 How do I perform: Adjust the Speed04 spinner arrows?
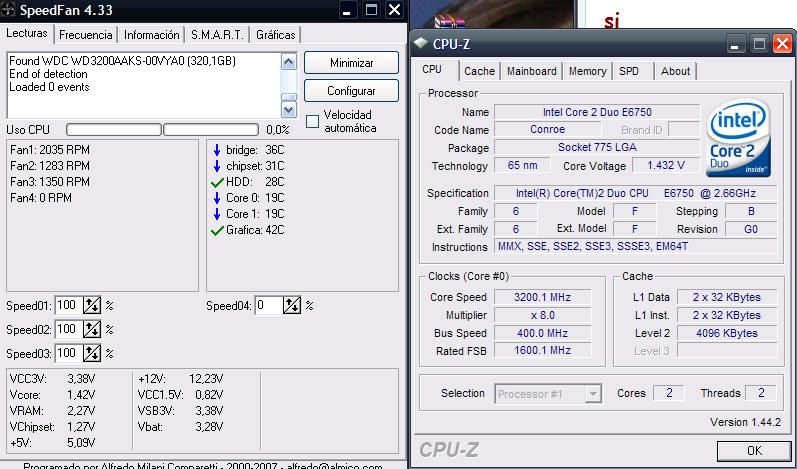[292, 306]
